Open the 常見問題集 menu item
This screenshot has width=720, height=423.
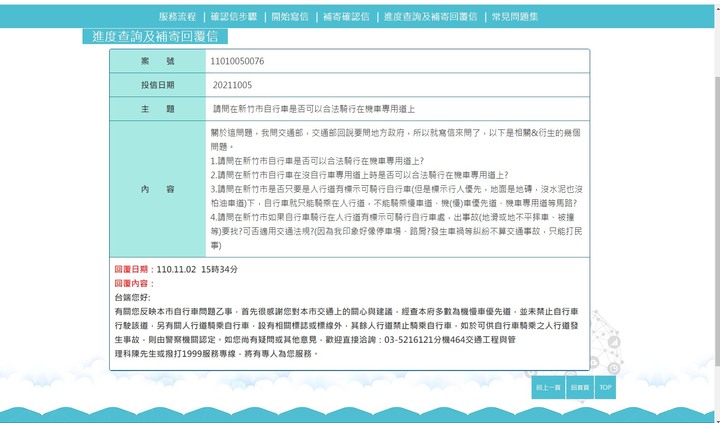click(515, 17)
